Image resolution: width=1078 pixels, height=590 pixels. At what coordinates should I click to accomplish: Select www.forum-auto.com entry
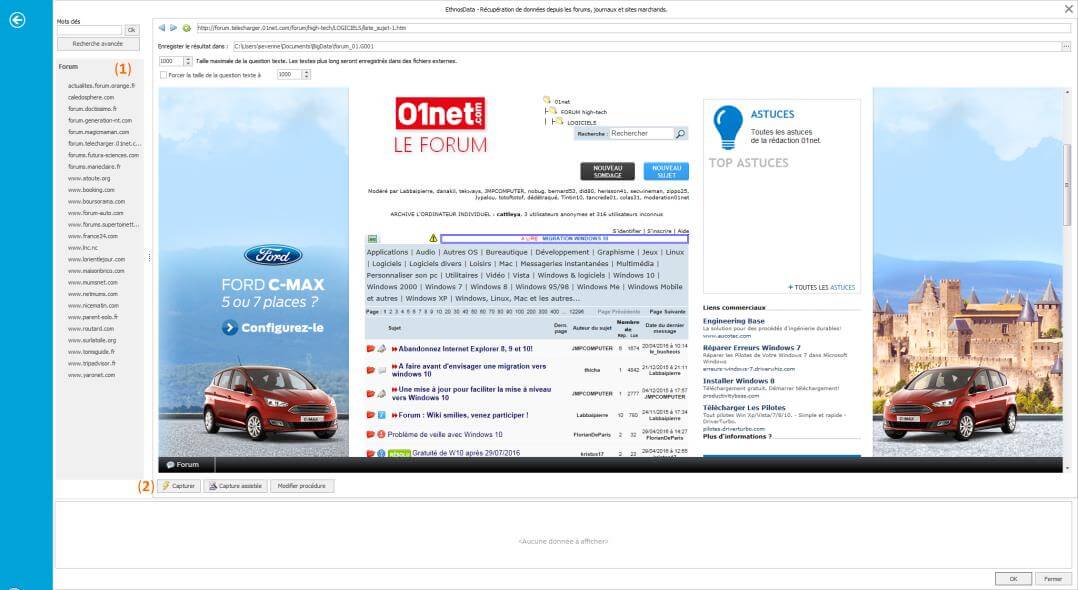[96, 213]
